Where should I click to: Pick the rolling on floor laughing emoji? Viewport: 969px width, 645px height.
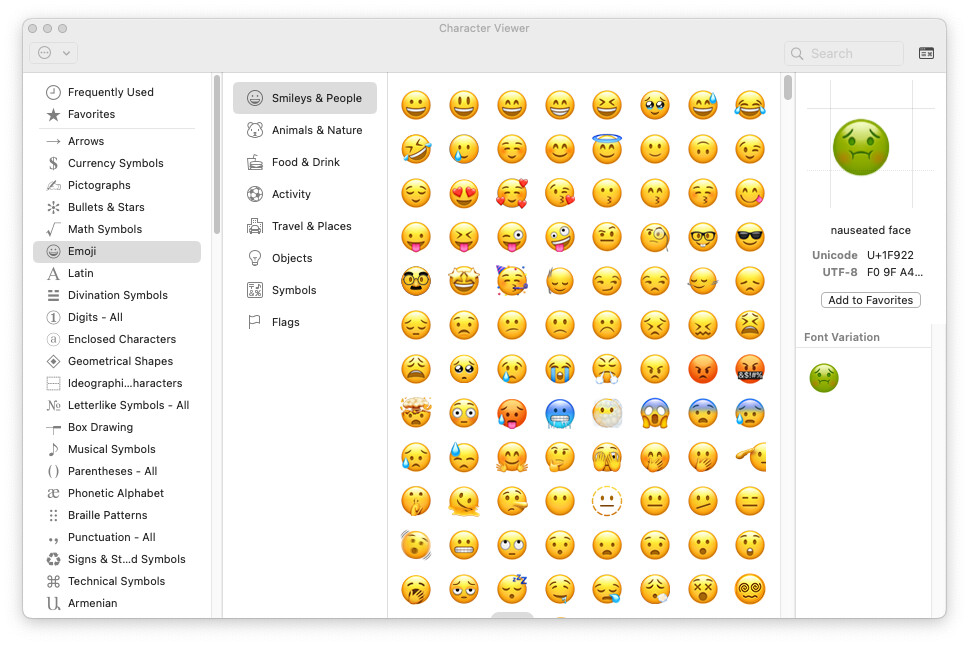point(415,149)
